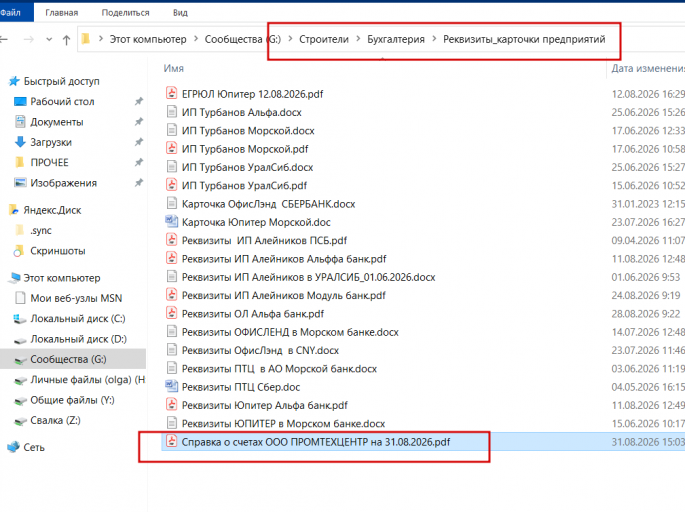Open ПРОЧЕЕ folder in sidebar
This screenshot has height=512, width=685.
[x=49, y=163]
